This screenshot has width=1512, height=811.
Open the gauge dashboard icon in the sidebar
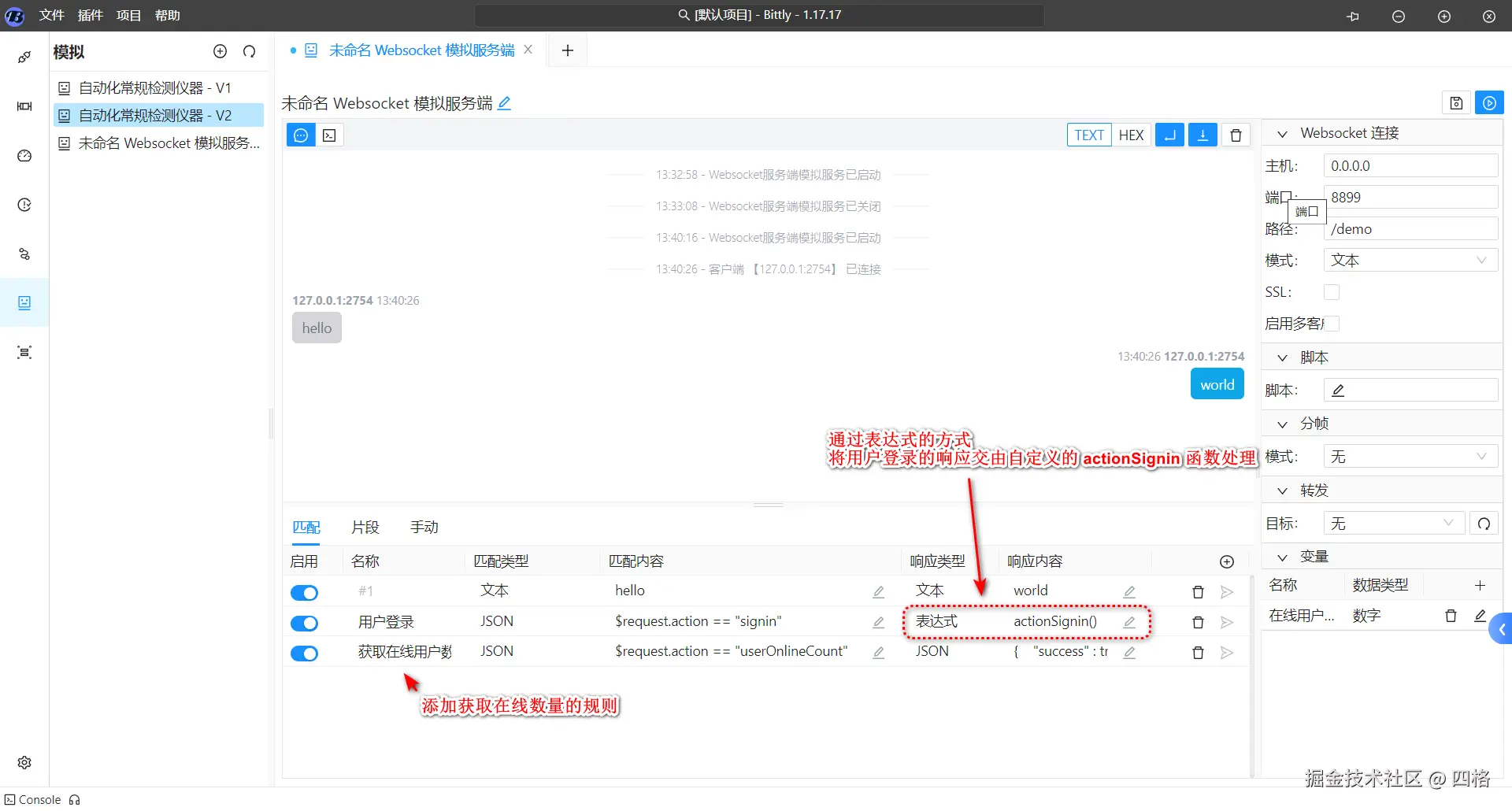24,156
